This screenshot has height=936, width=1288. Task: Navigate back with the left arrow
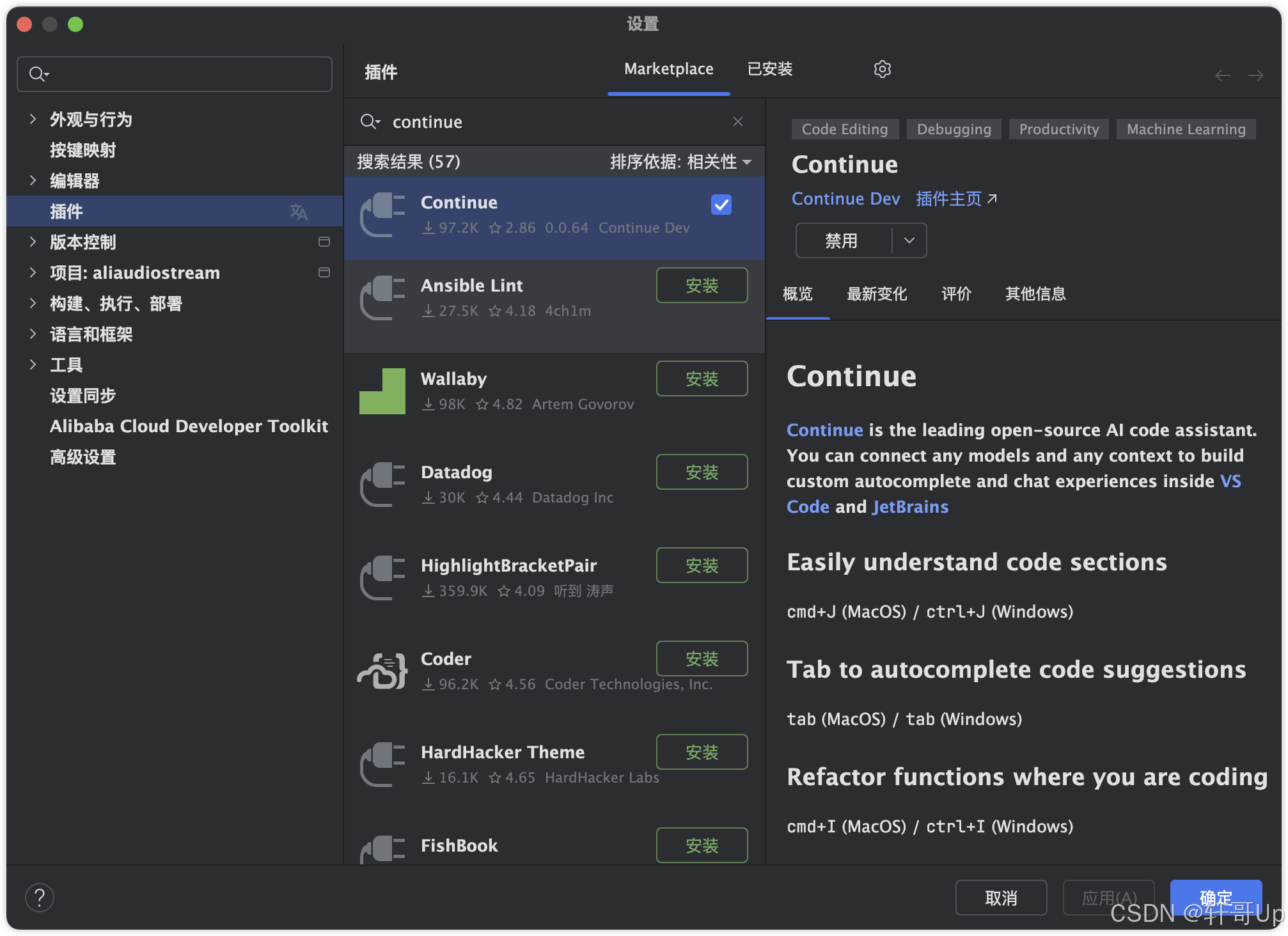(1222, 75)
